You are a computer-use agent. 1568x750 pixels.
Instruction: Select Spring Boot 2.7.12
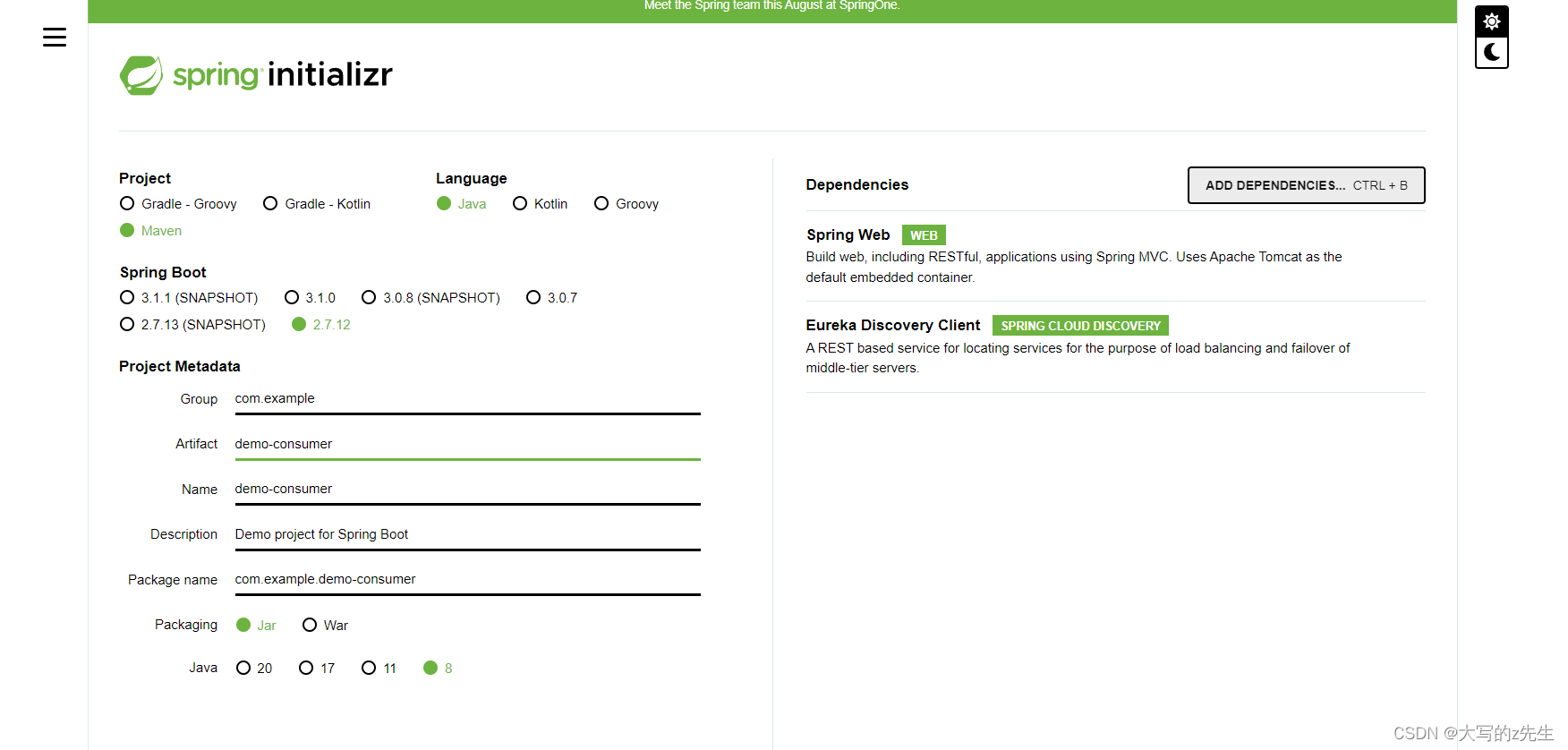(320, 325)
